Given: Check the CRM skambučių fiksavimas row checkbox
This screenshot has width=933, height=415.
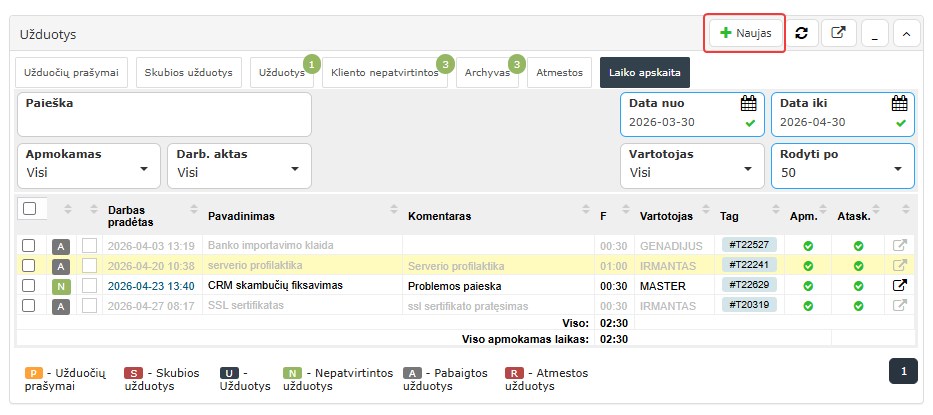Looking at the screenshot, I should coord(29,286).
